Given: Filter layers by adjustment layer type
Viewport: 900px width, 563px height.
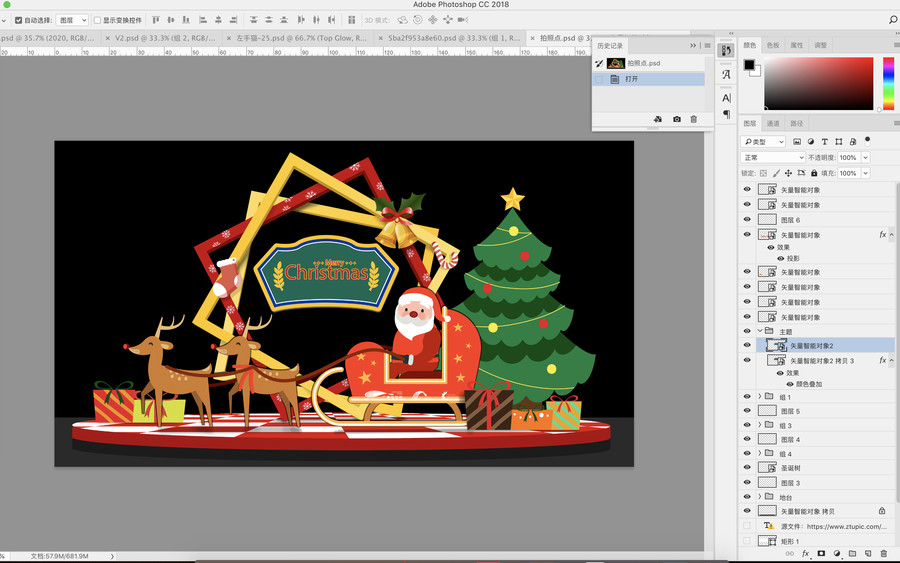Looking at the screenshot, I should coord(810,142).
